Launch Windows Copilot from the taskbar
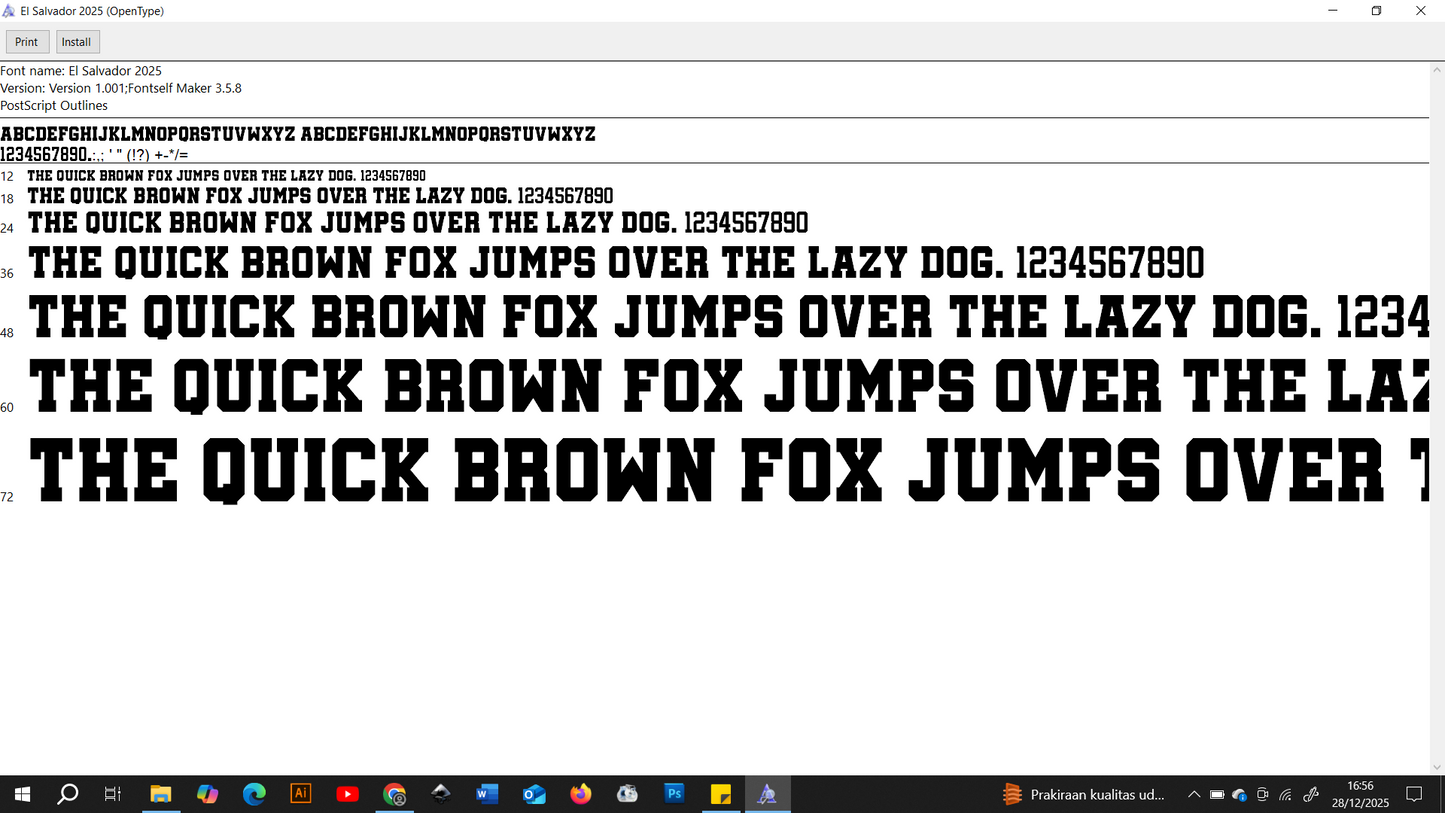 [207, 794]
